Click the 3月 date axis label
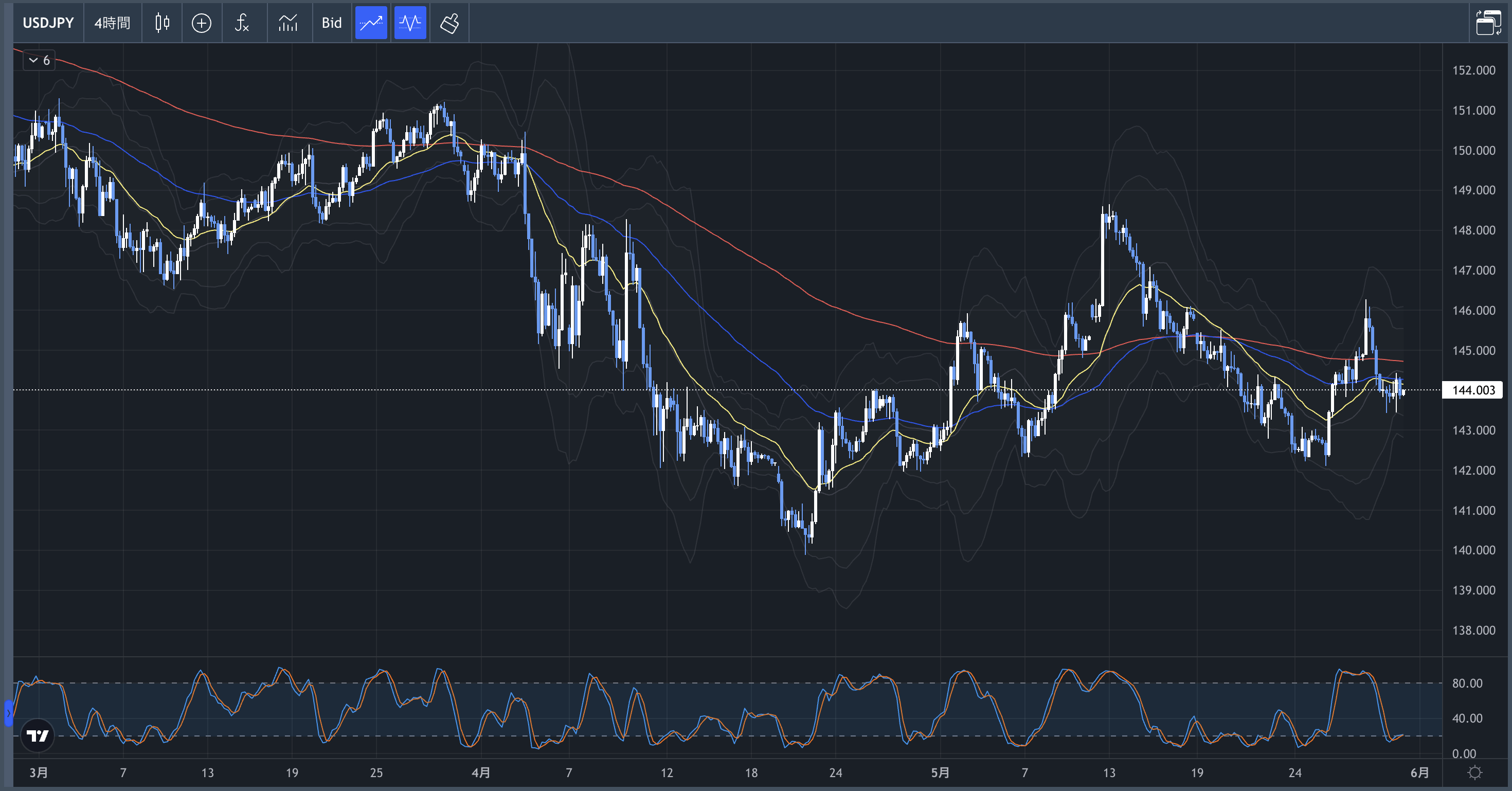Viewport: 1512px width, 791px height. pos(39,772)
